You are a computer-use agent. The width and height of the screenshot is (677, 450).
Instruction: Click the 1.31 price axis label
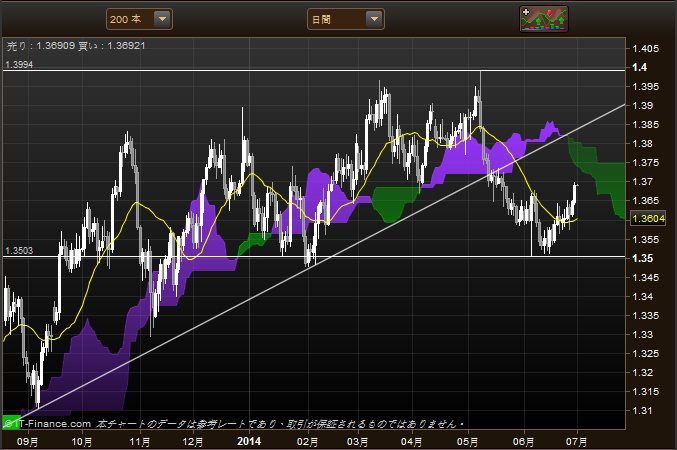pos(642,411)
